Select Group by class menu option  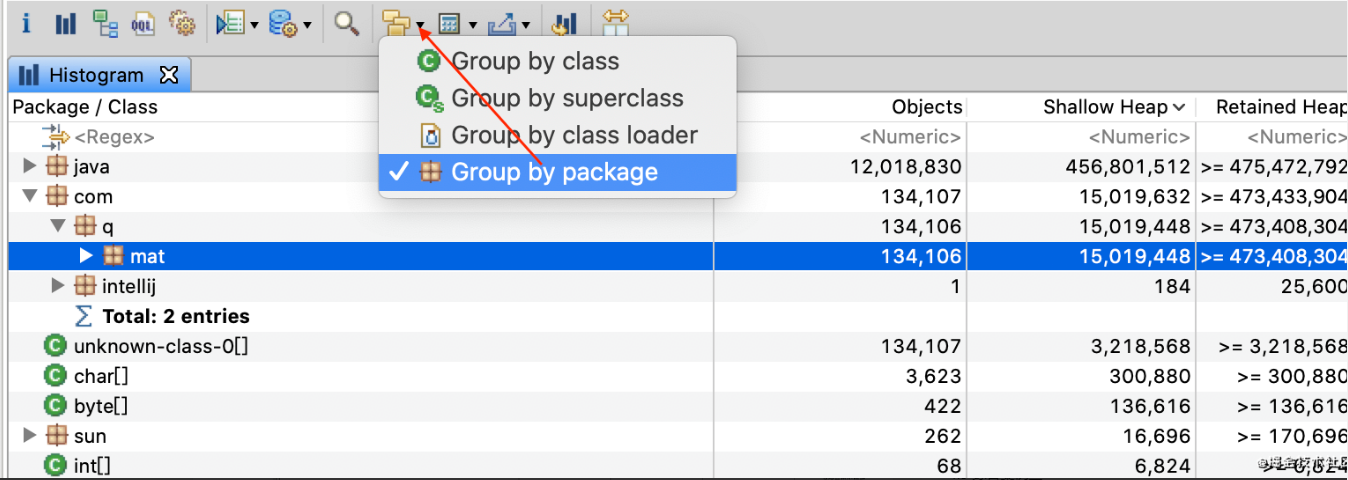pyautogui.click(x=535, y=61)
